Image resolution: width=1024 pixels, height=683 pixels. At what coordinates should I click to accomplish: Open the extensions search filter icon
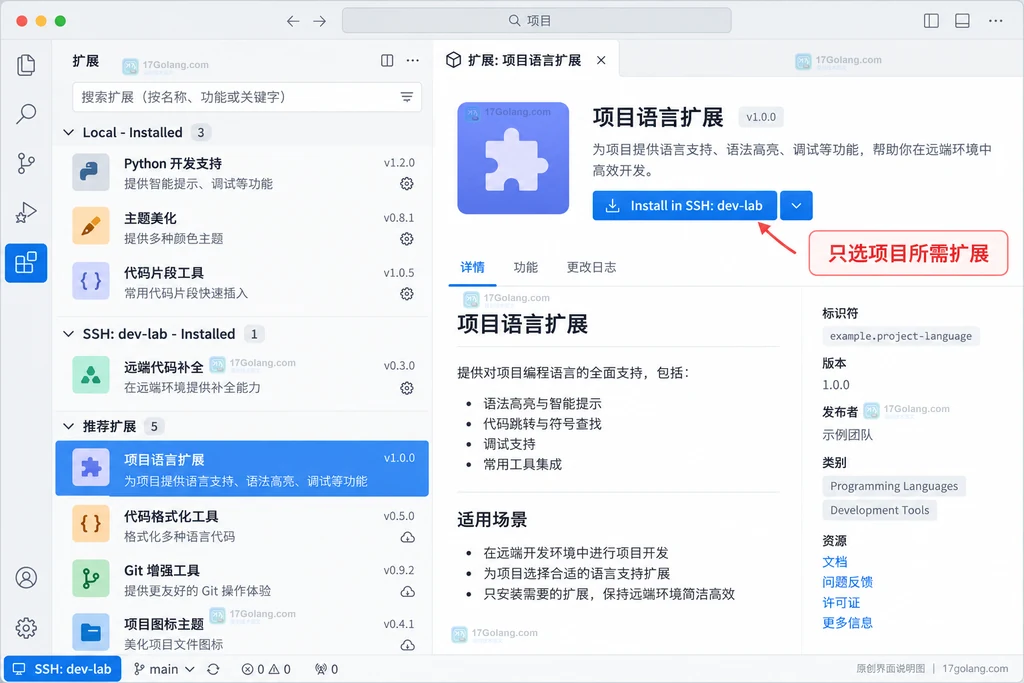point(407,97)
